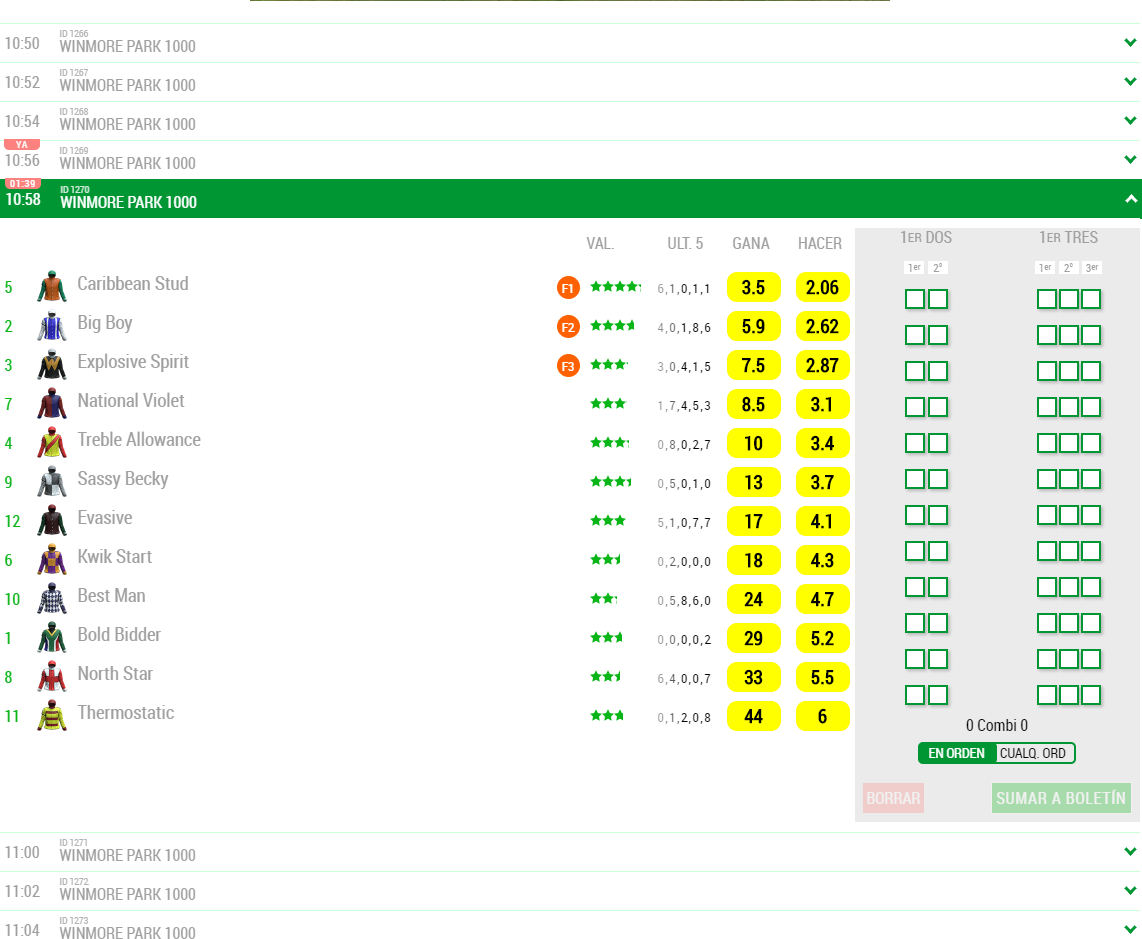The width and height of the screenshot is (1142, 939).
Task: Click the 1er DOS heading
Action: pyautogui.click(x=926, y=237)
